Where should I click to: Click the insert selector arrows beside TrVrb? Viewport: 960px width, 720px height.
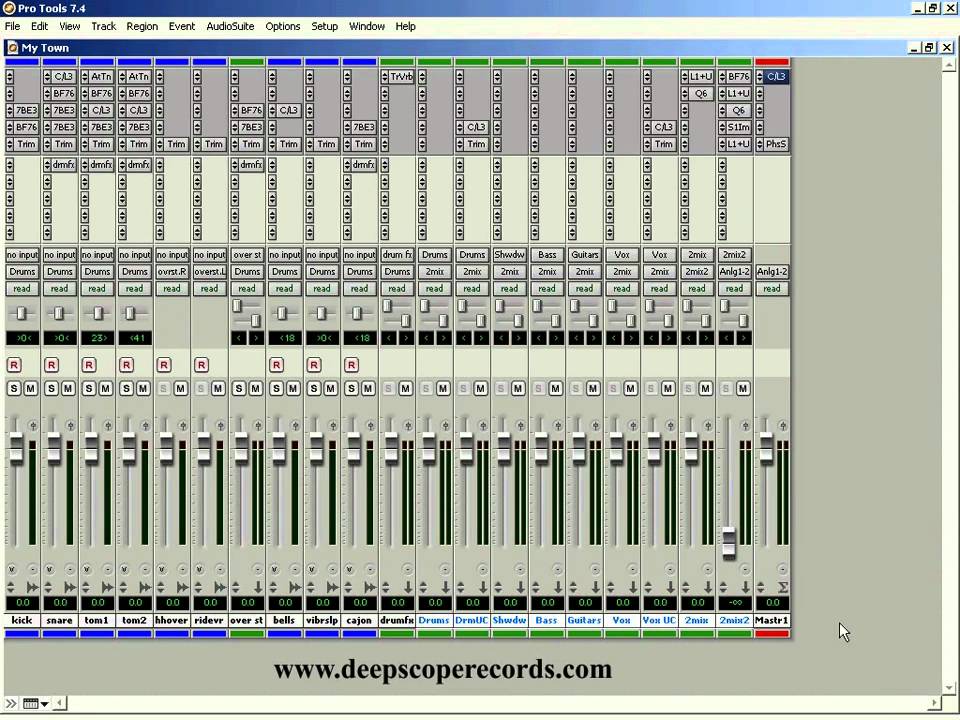coord(384,77)
